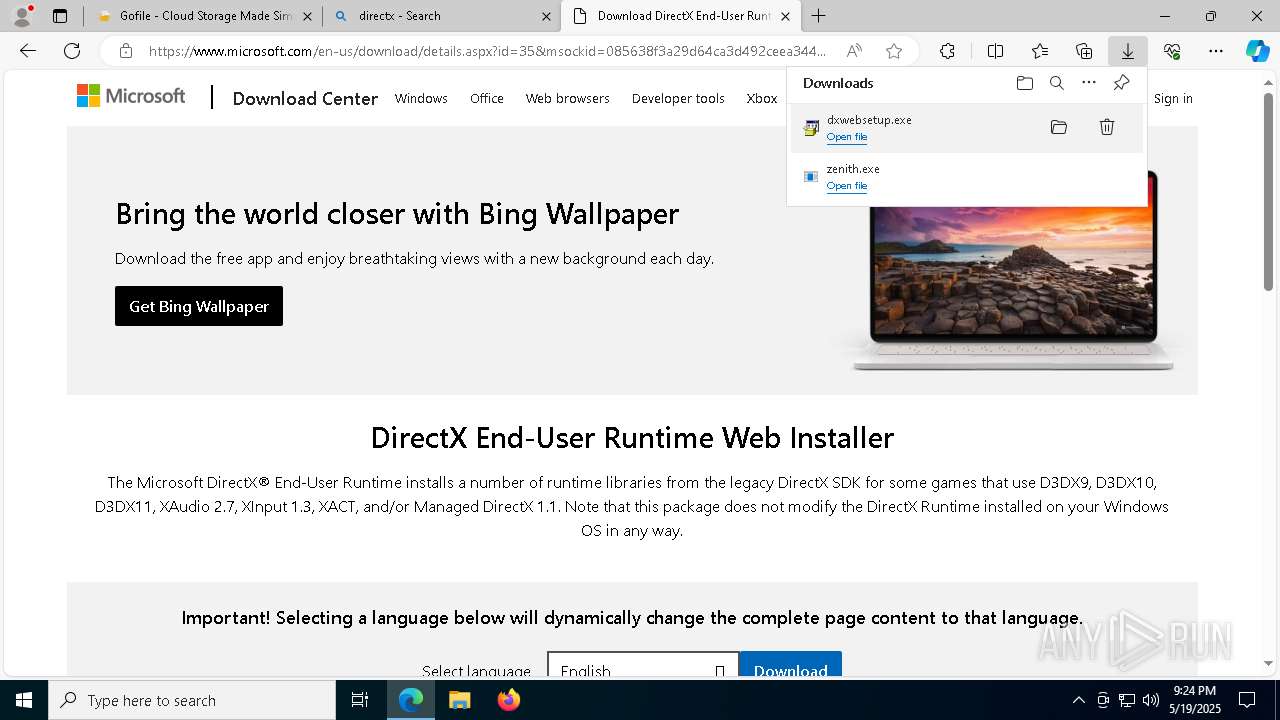This screenshot has width=1280, height=720.
Task: Add this page to favorites star
Action: pos(894,51)
